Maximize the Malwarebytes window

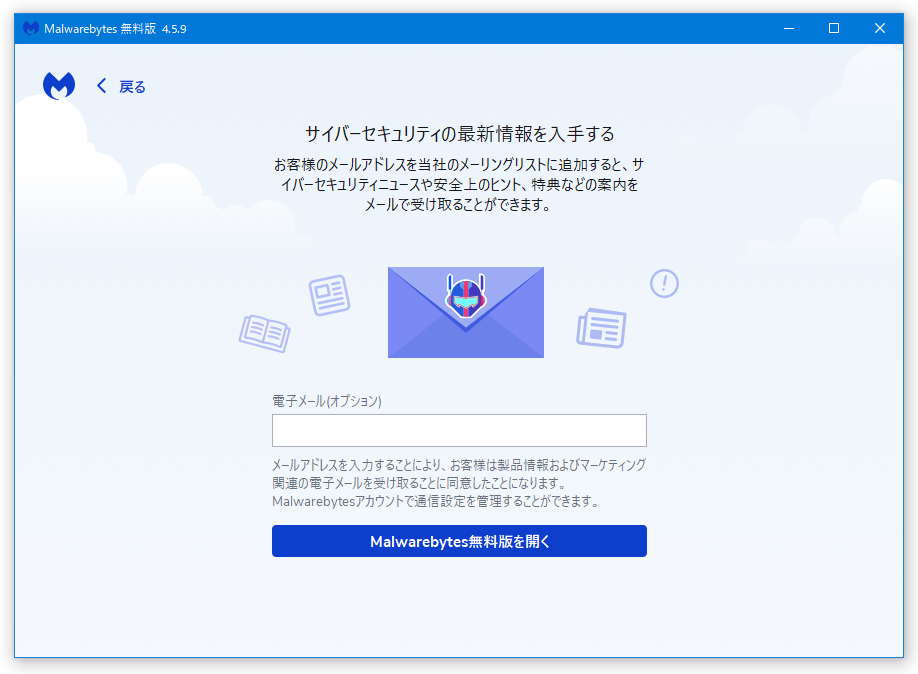[x=834, y=28]
